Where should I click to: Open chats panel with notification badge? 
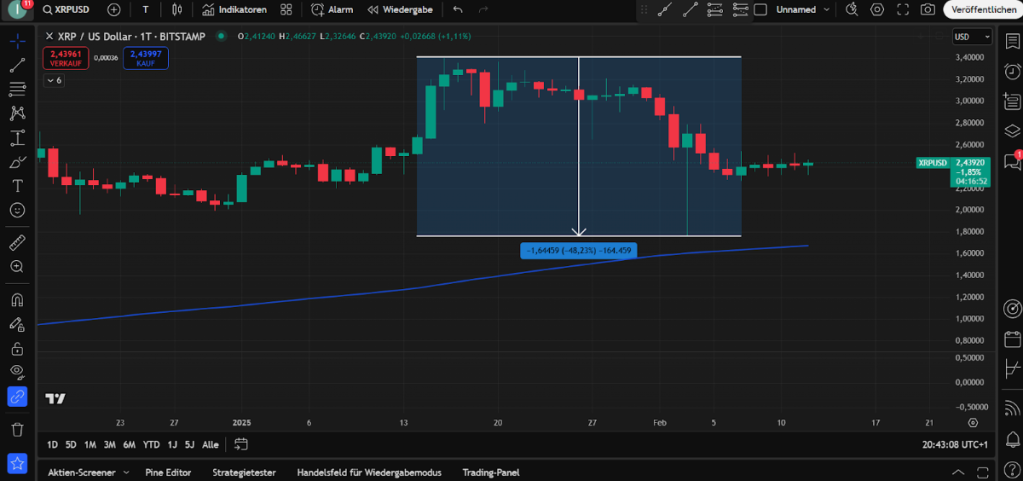(1012, 160)
